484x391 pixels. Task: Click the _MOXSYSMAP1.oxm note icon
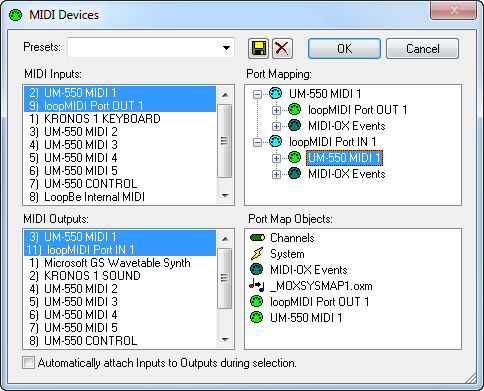tap(257, 285)
